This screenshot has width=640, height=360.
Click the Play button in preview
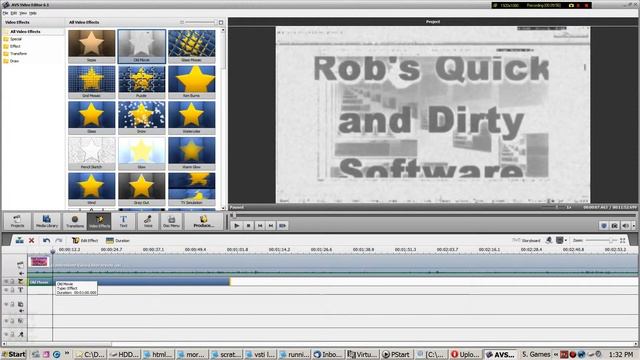[x=236, y=226]
